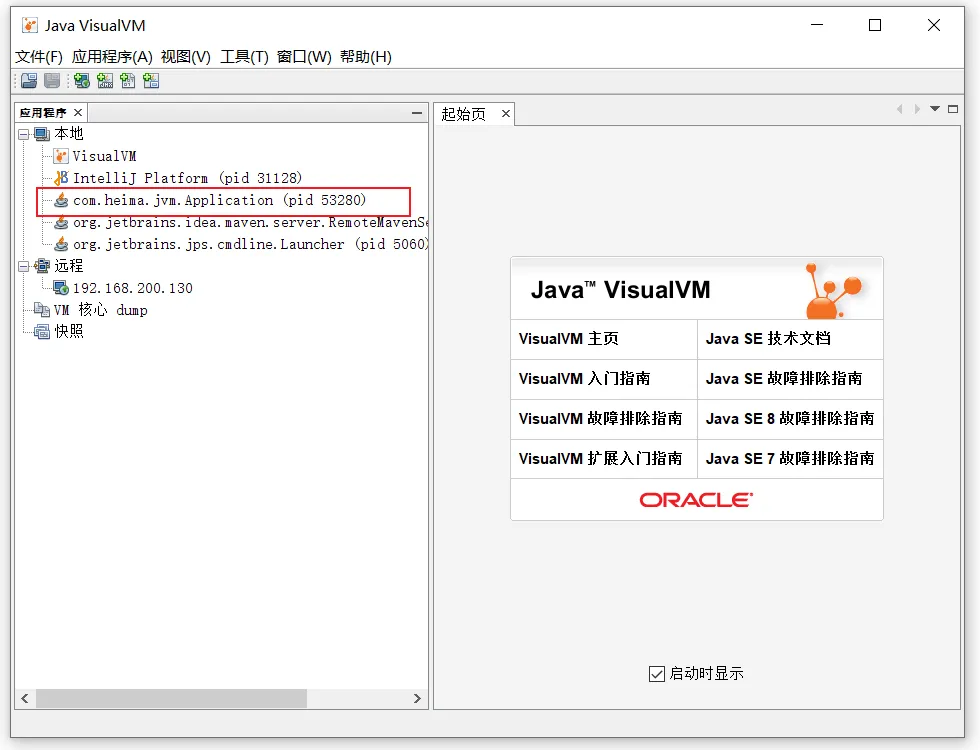Click the Load snapshot toolbar icon
The image size is (980, 750).
[29, 81]
